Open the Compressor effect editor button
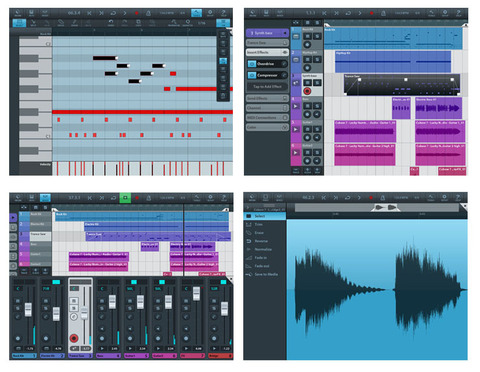 pyautogui.click(x=284, y=75)
